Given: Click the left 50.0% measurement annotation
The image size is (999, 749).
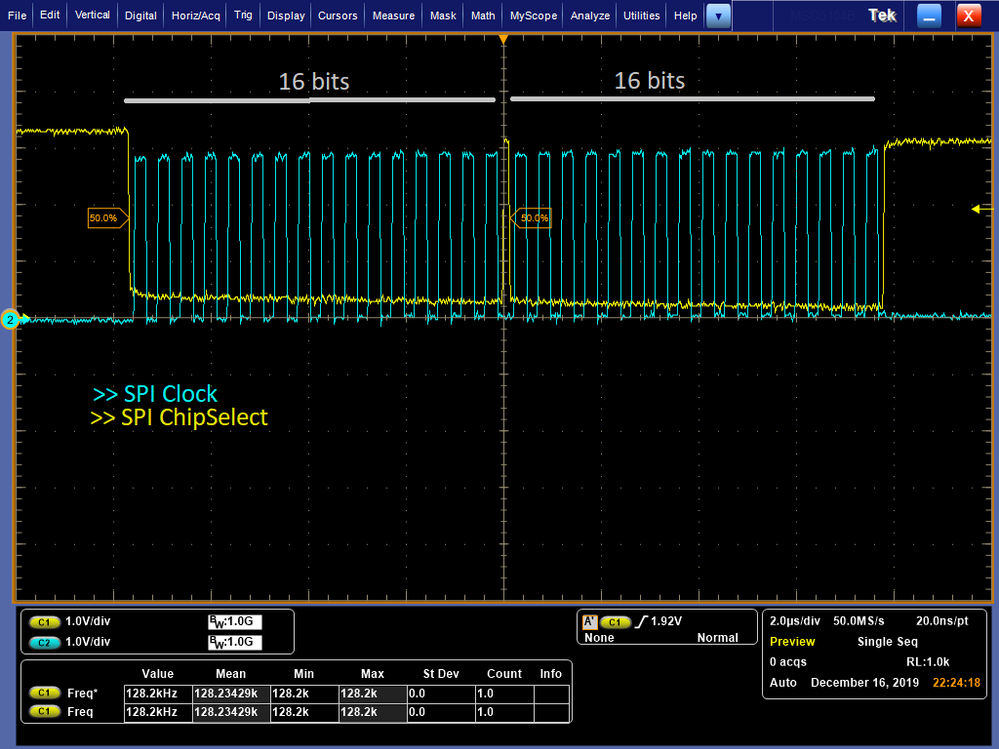Looking at the screenshot, I should pyautogui.click(x=106, y=218).
